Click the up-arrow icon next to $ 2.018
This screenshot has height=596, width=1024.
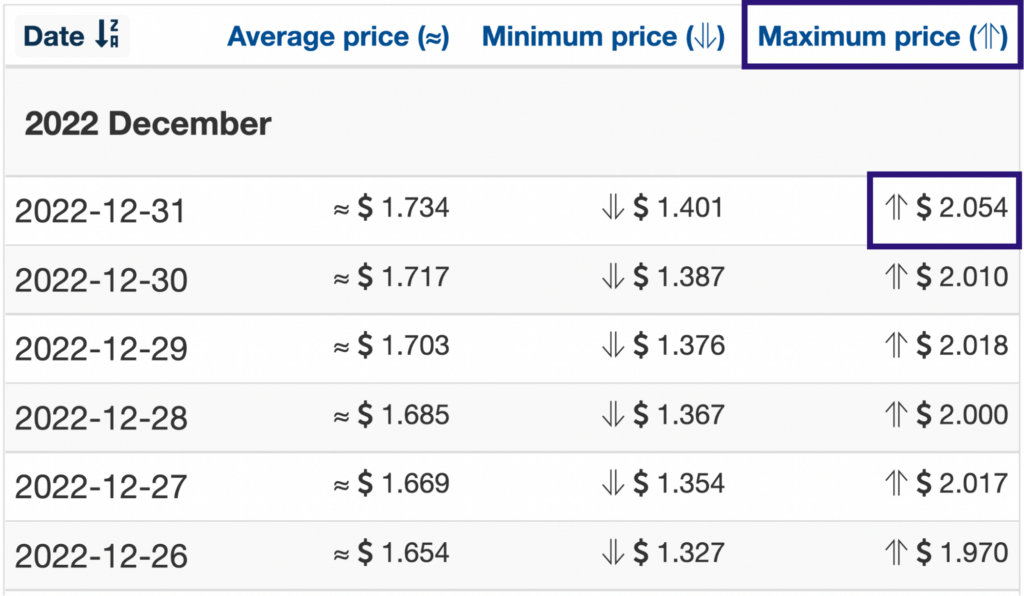pyautogui.click(x=896, y=345)
